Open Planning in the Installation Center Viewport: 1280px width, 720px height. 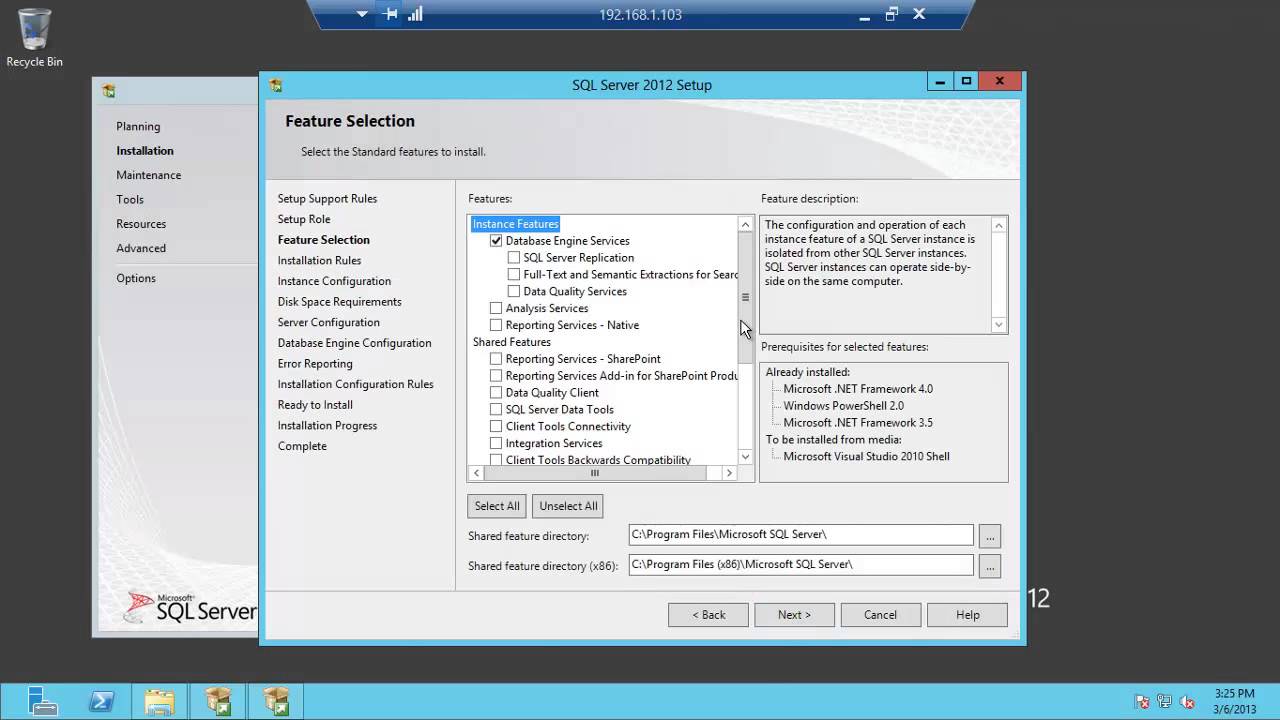138,126
